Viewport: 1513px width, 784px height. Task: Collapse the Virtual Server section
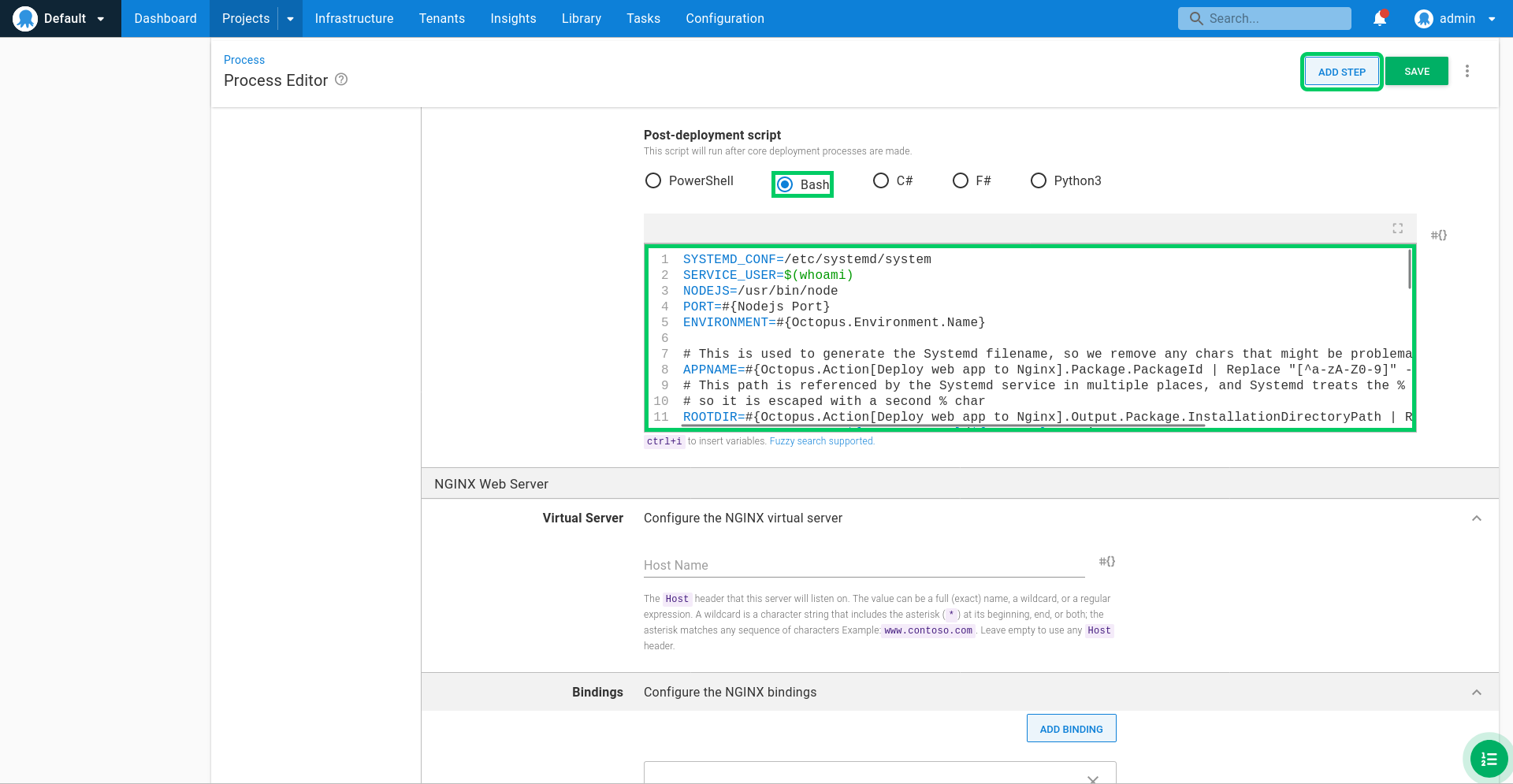pos(1476,518)
